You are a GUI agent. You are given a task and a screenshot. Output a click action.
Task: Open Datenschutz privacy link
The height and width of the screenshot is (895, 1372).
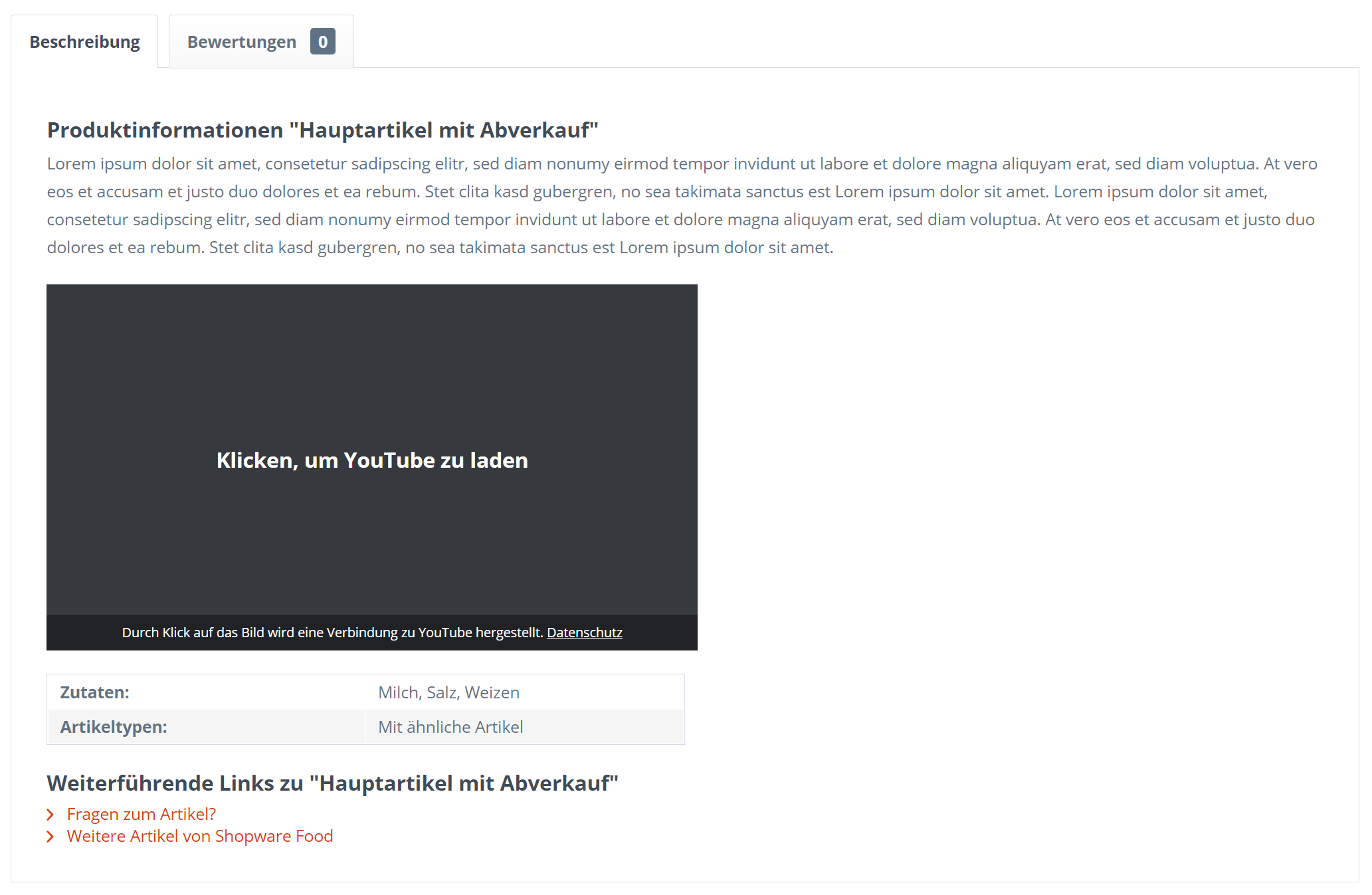click(585, 632)
